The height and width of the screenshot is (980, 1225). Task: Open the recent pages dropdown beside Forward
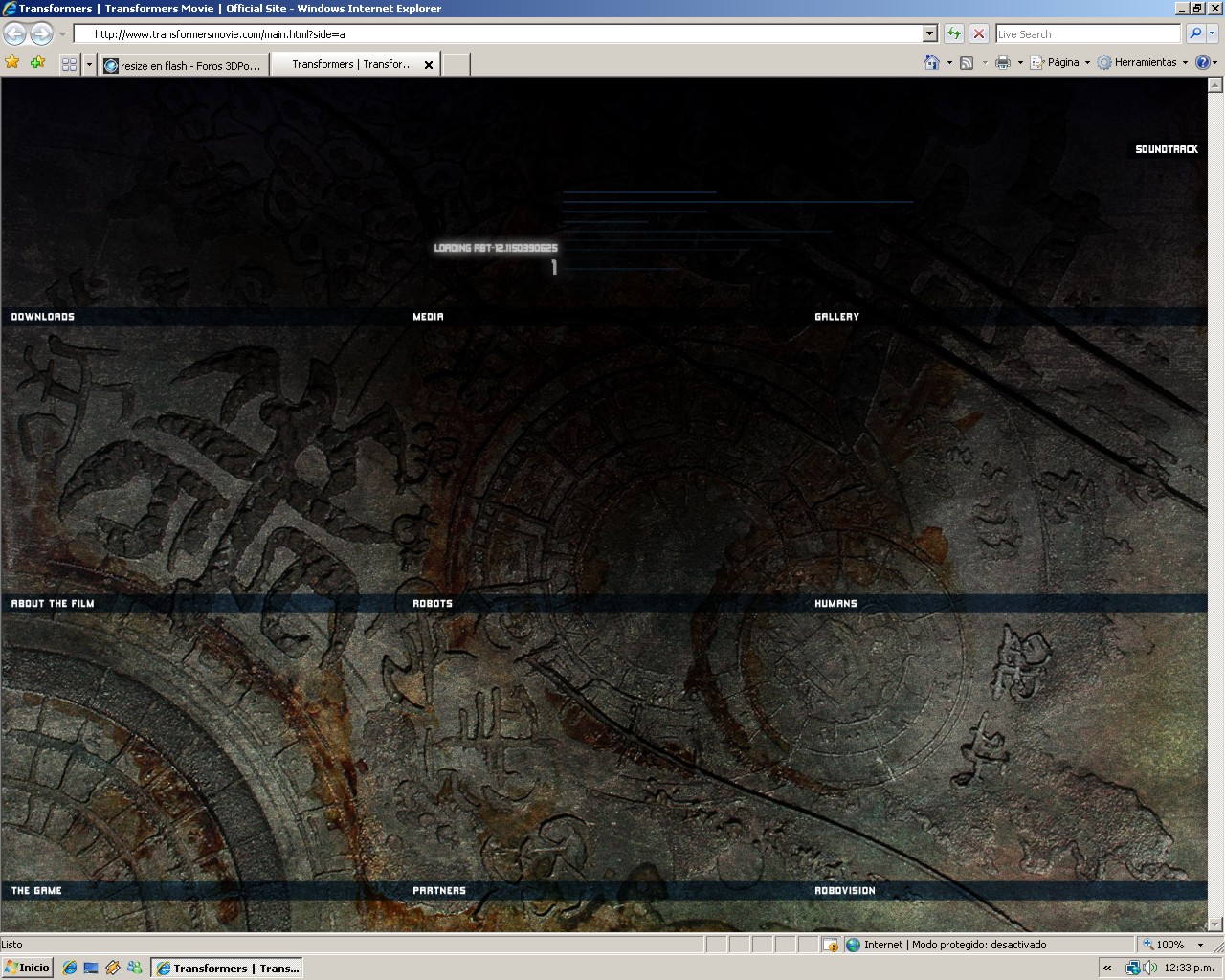[x=62, y=34]
